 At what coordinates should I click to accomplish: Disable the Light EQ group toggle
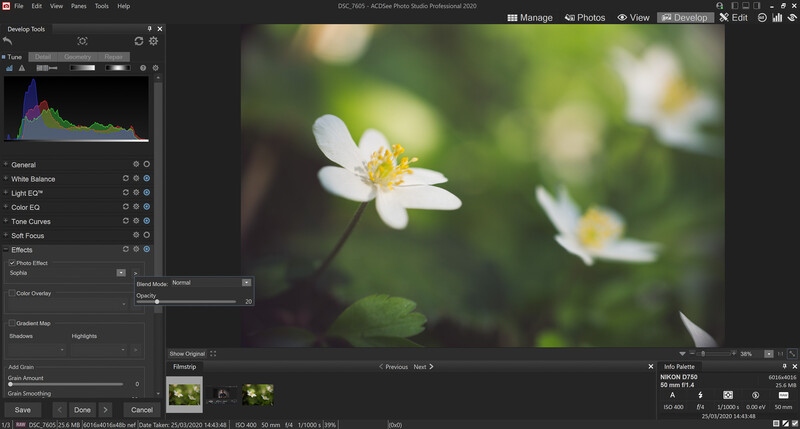[x=147, y=192]
